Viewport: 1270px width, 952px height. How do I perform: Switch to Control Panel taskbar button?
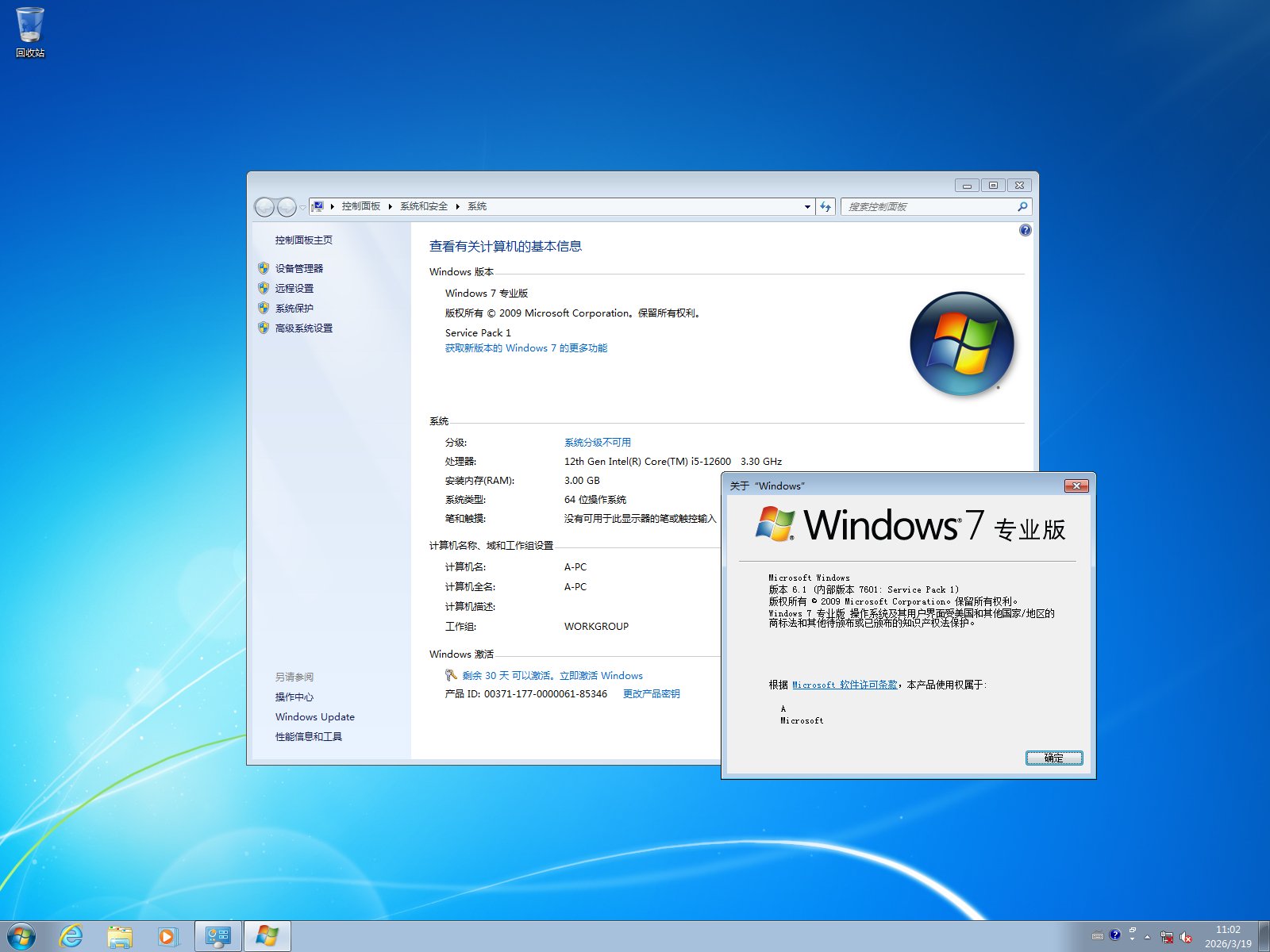coord(218,937)
